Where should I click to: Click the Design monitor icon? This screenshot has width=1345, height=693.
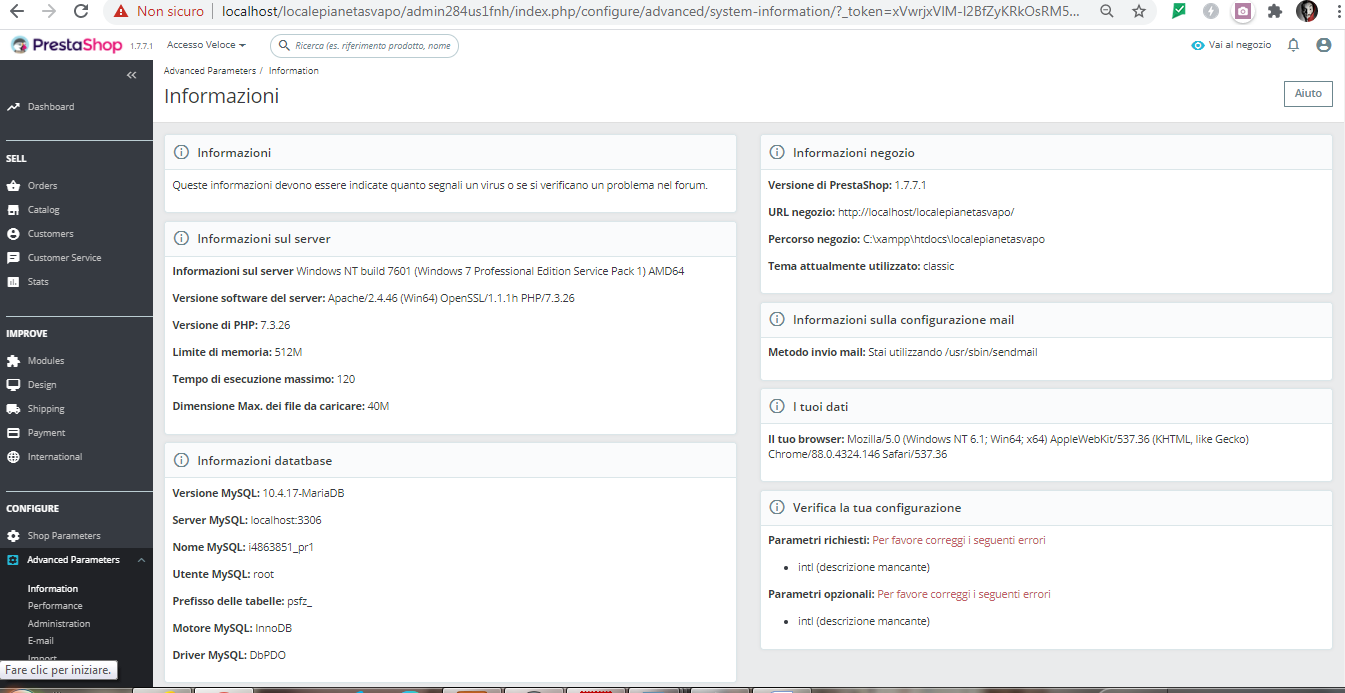(x=13, y=385)
